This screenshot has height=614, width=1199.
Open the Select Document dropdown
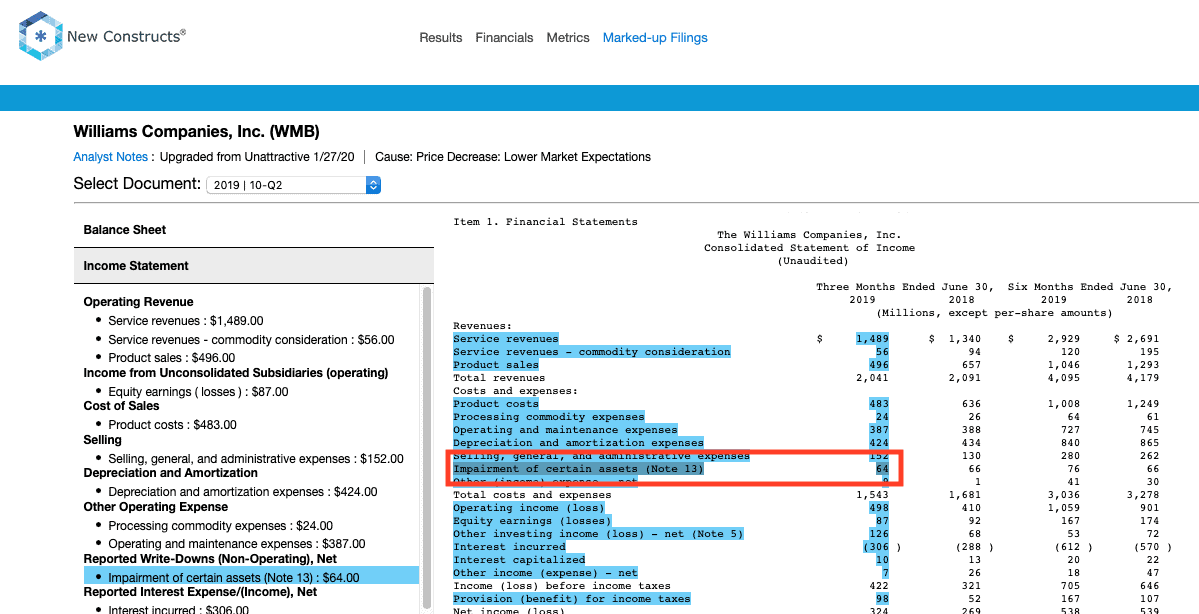tap(294, 184)
